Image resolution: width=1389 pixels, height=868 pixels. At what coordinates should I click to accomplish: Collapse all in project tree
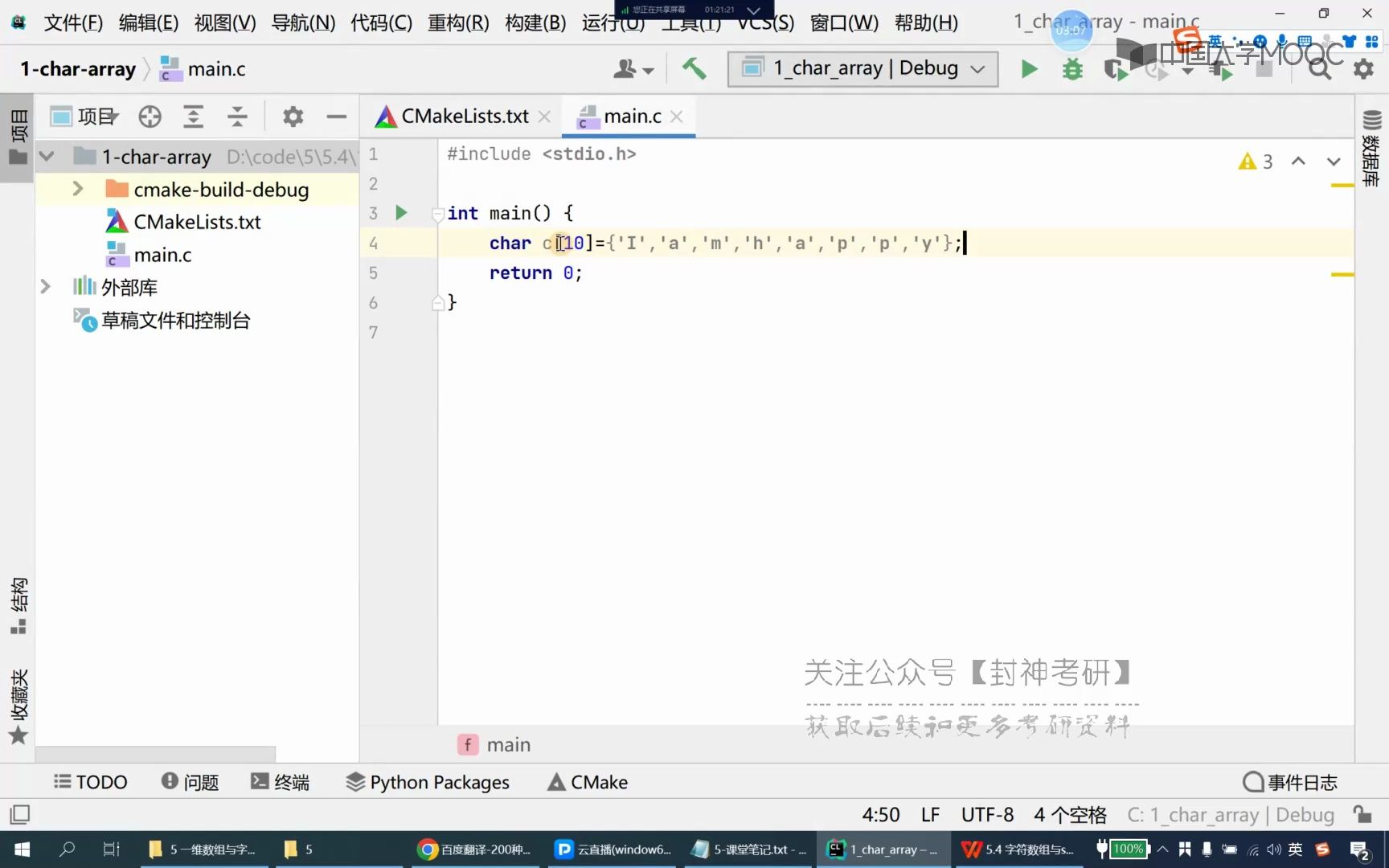click(x=237, y=117)
